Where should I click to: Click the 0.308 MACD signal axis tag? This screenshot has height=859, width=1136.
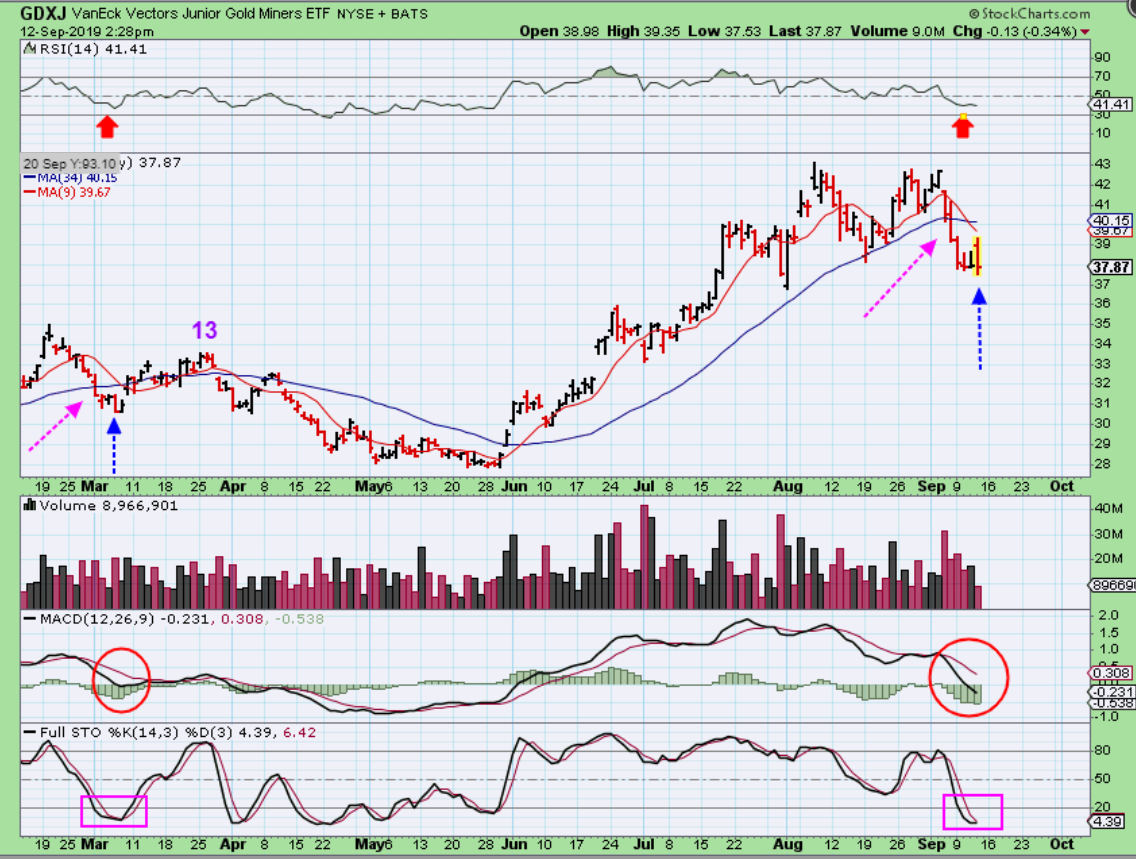[1111, 673]
